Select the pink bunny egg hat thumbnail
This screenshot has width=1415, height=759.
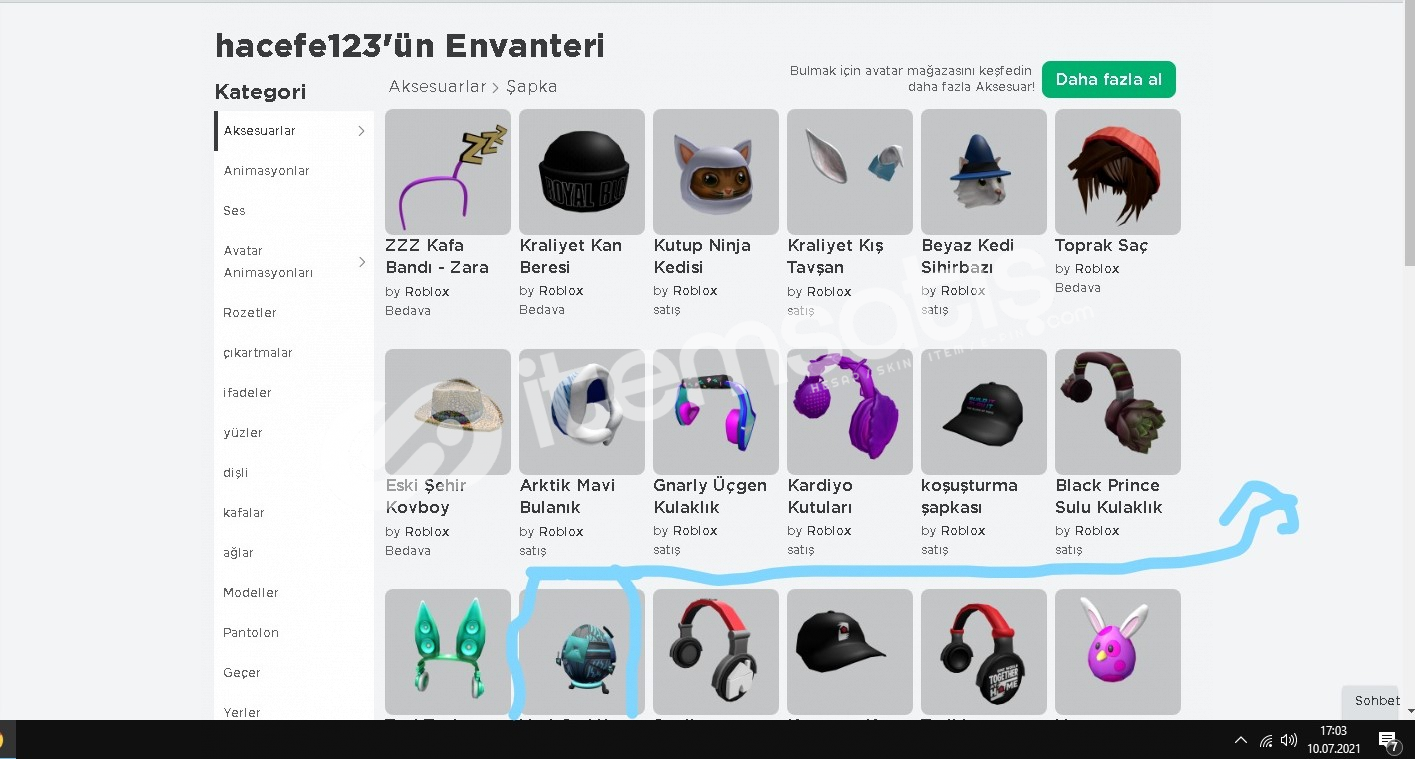click(1118, 652)
